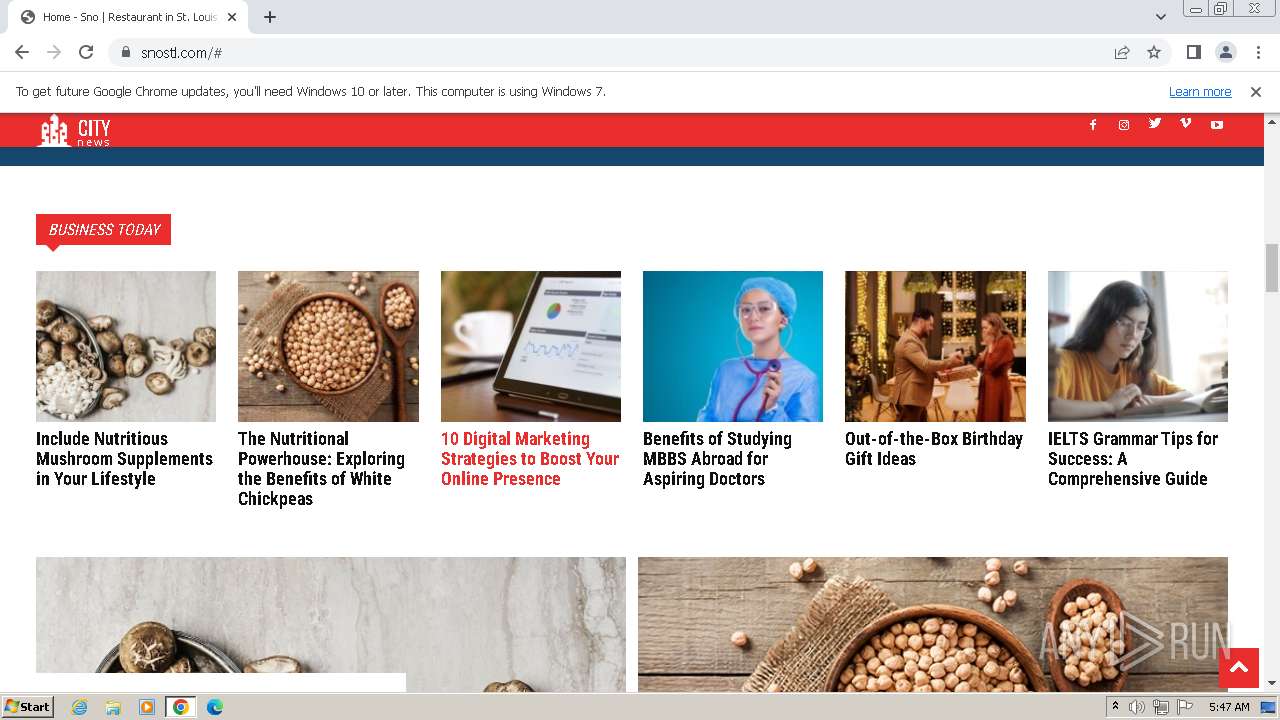
Task: Click the page vertical scrollbar thumb
Action: tap(1272, 267)
